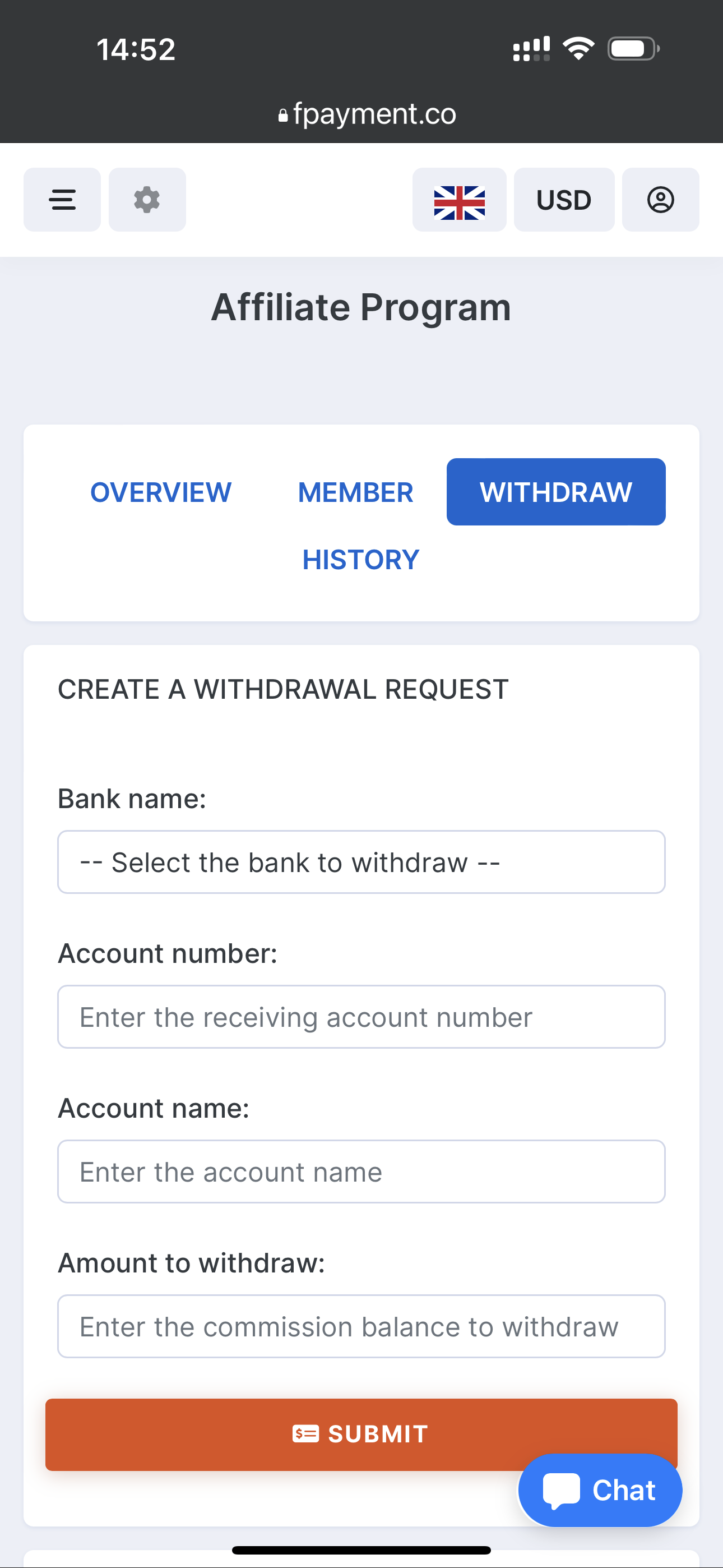Focus the account number input field

[x=361, y=1017]
